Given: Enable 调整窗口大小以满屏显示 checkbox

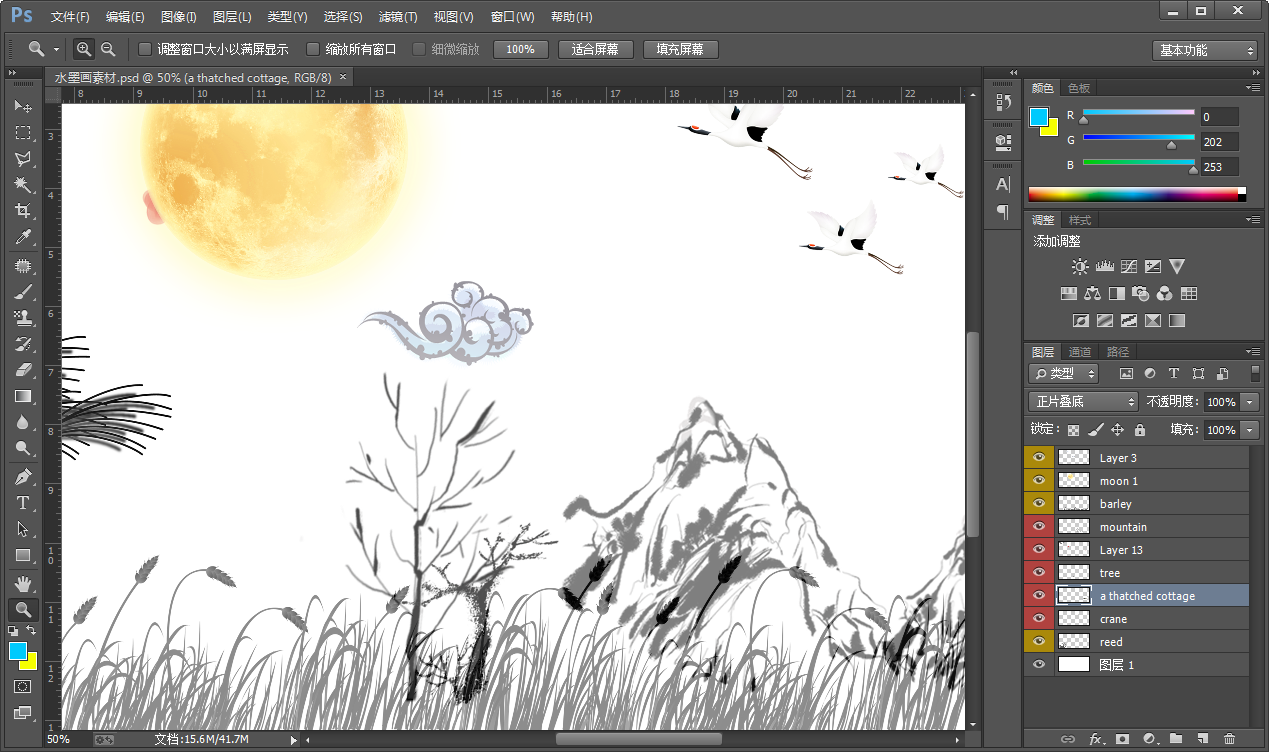Looking at the screenshot, I should (145, 49).
